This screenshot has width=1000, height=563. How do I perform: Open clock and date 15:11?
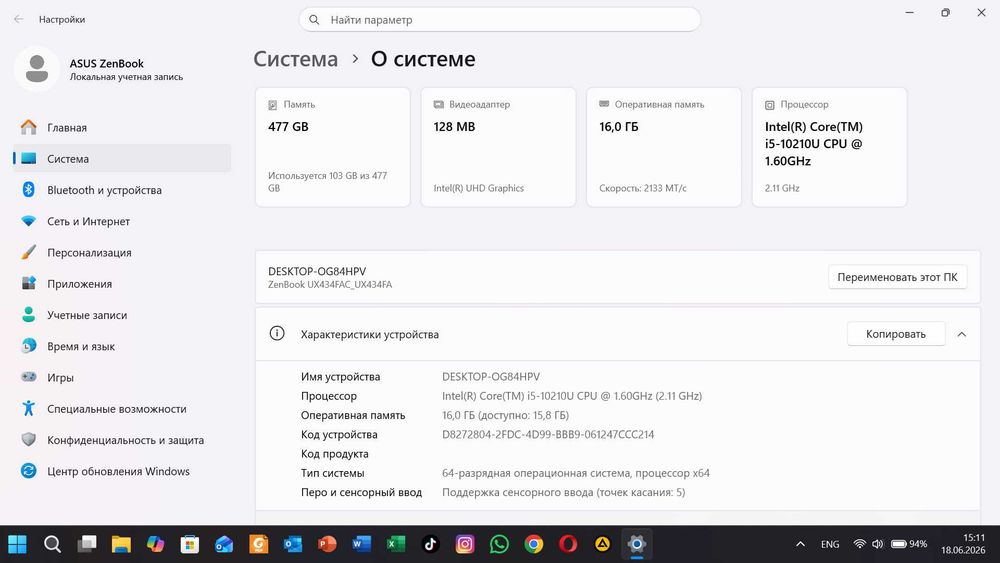963,544
